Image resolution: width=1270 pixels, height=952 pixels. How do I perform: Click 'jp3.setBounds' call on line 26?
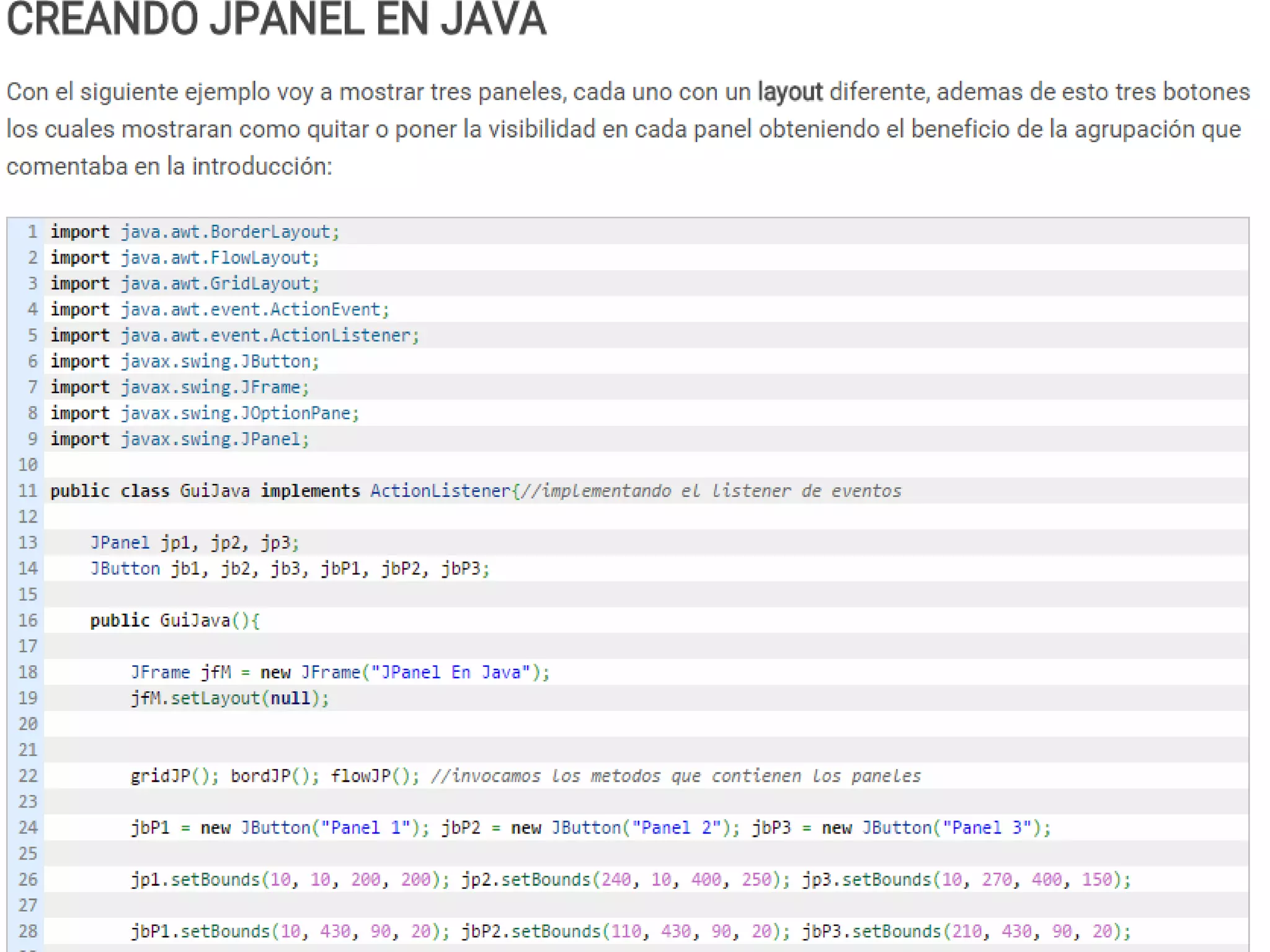click(867, 879)
